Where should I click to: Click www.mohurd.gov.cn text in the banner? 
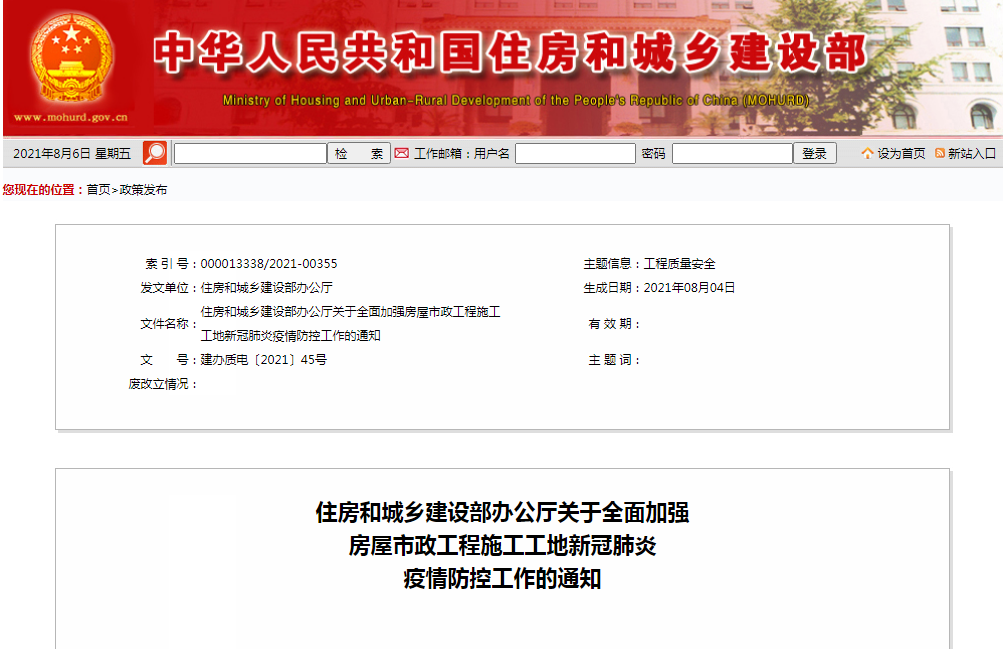tap(71, 117)
